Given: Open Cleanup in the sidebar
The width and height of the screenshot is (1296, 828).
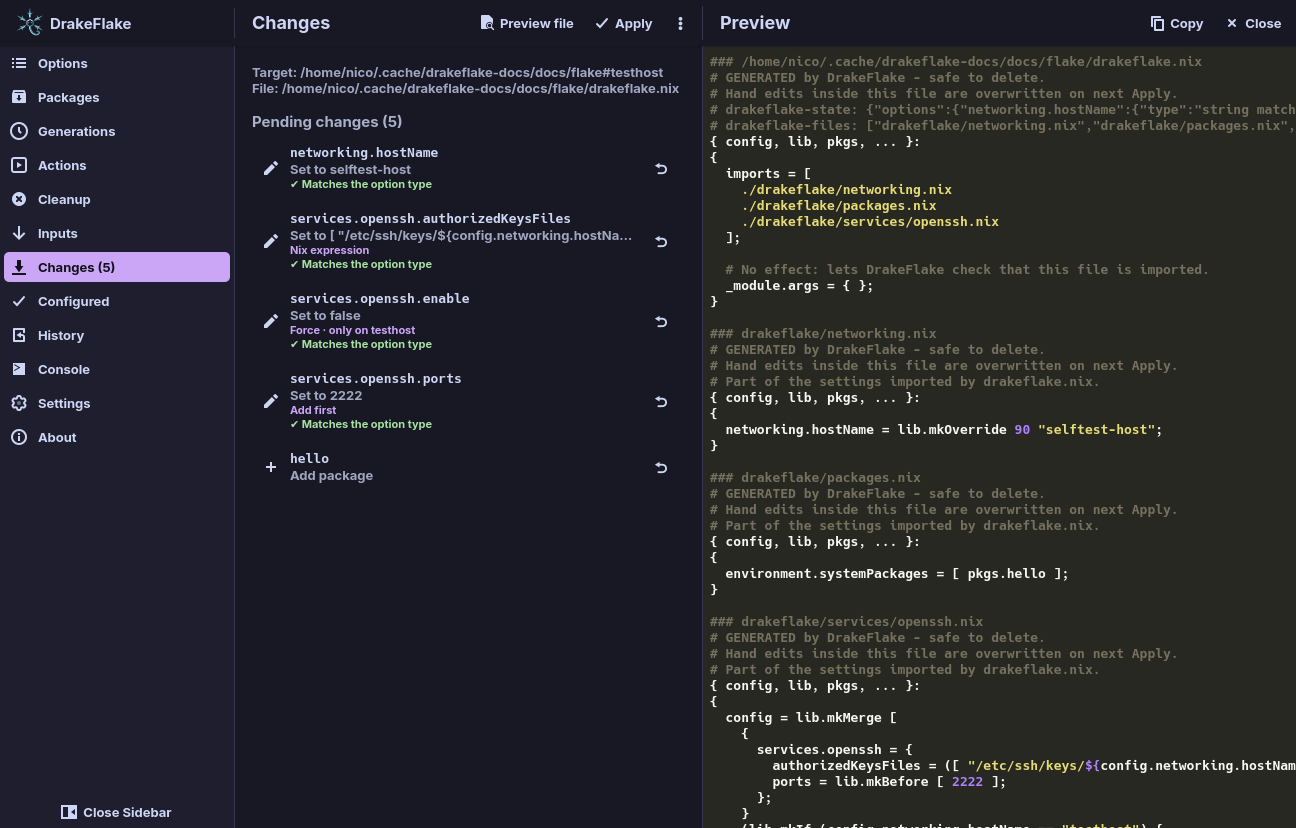Looking at the screenshot, I should point(117,199).
